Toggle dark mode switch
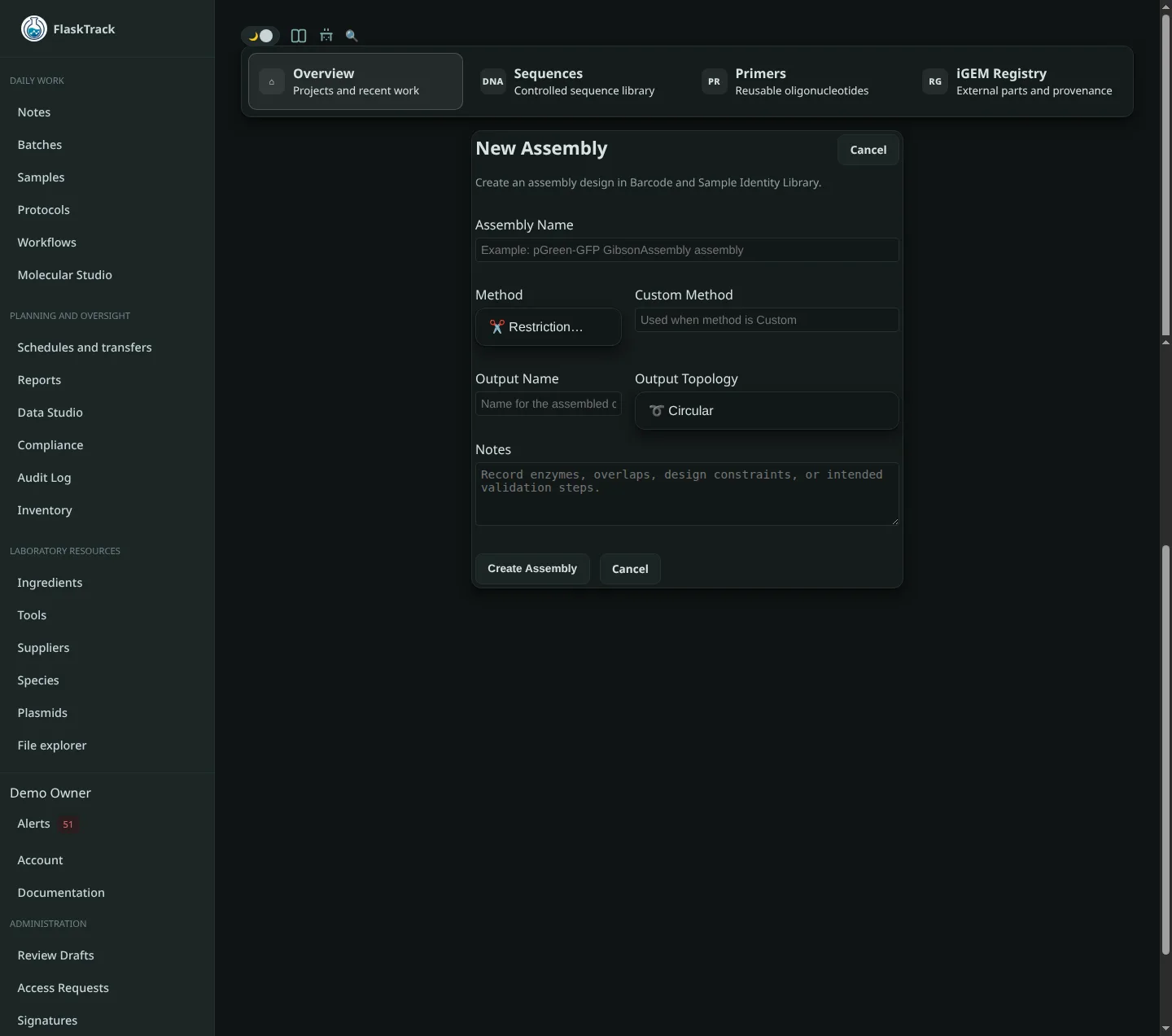The width and height of the screenshot is (1172, 1036). 260,36
